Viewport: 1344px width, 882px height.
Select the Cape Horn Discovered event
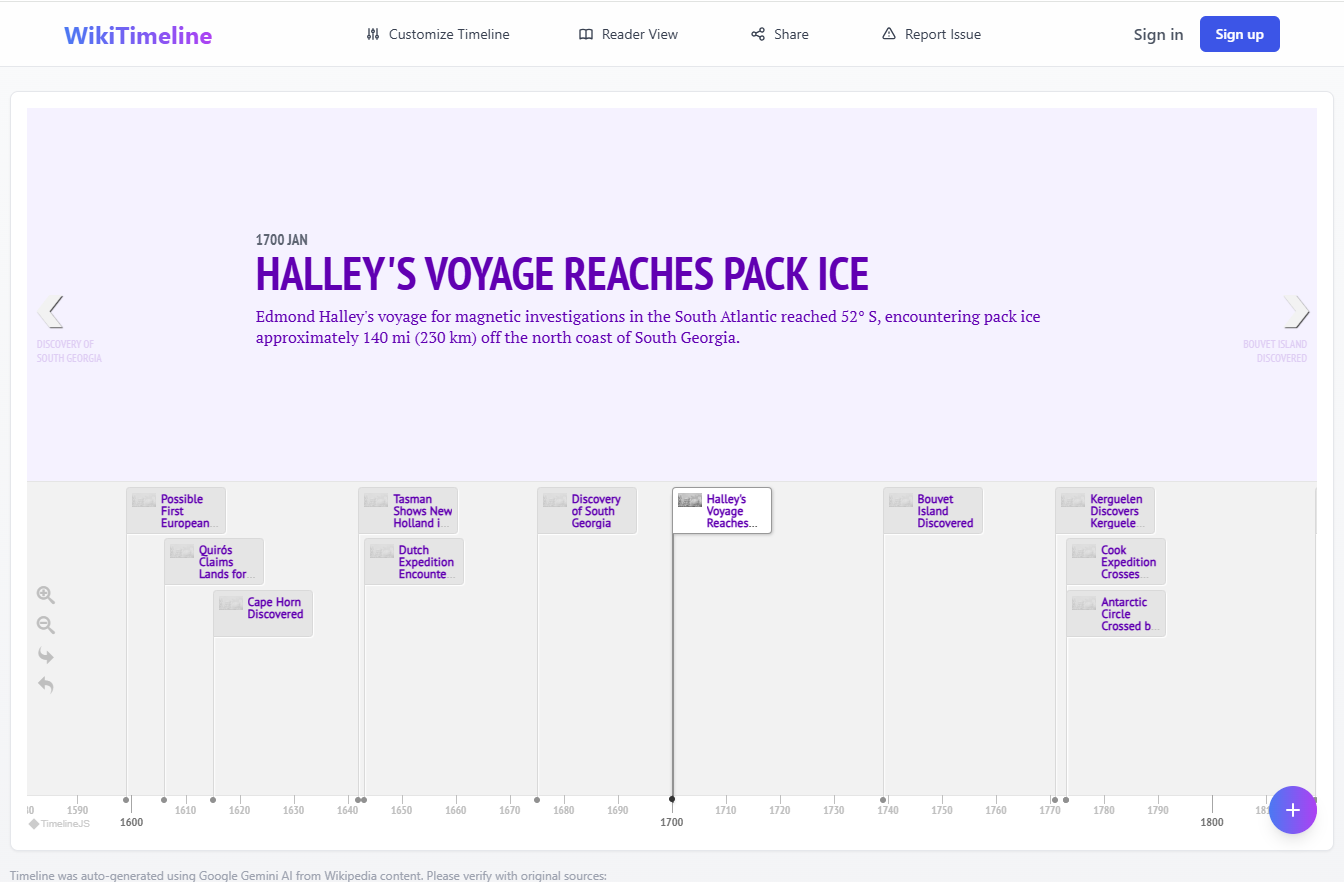[263, 612]
